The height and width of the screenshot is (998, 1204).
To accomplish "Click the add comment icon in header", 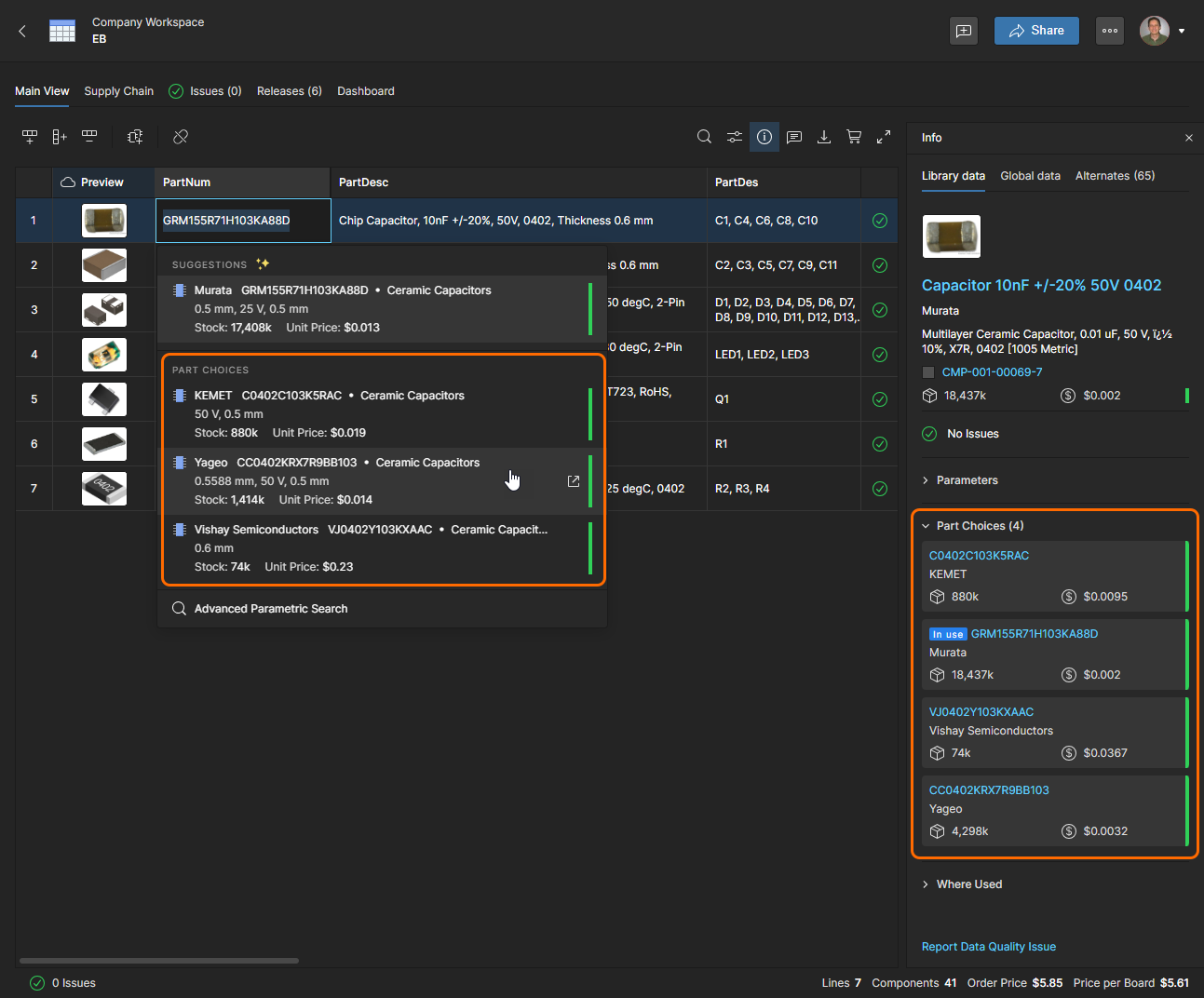I will point(964,31).
